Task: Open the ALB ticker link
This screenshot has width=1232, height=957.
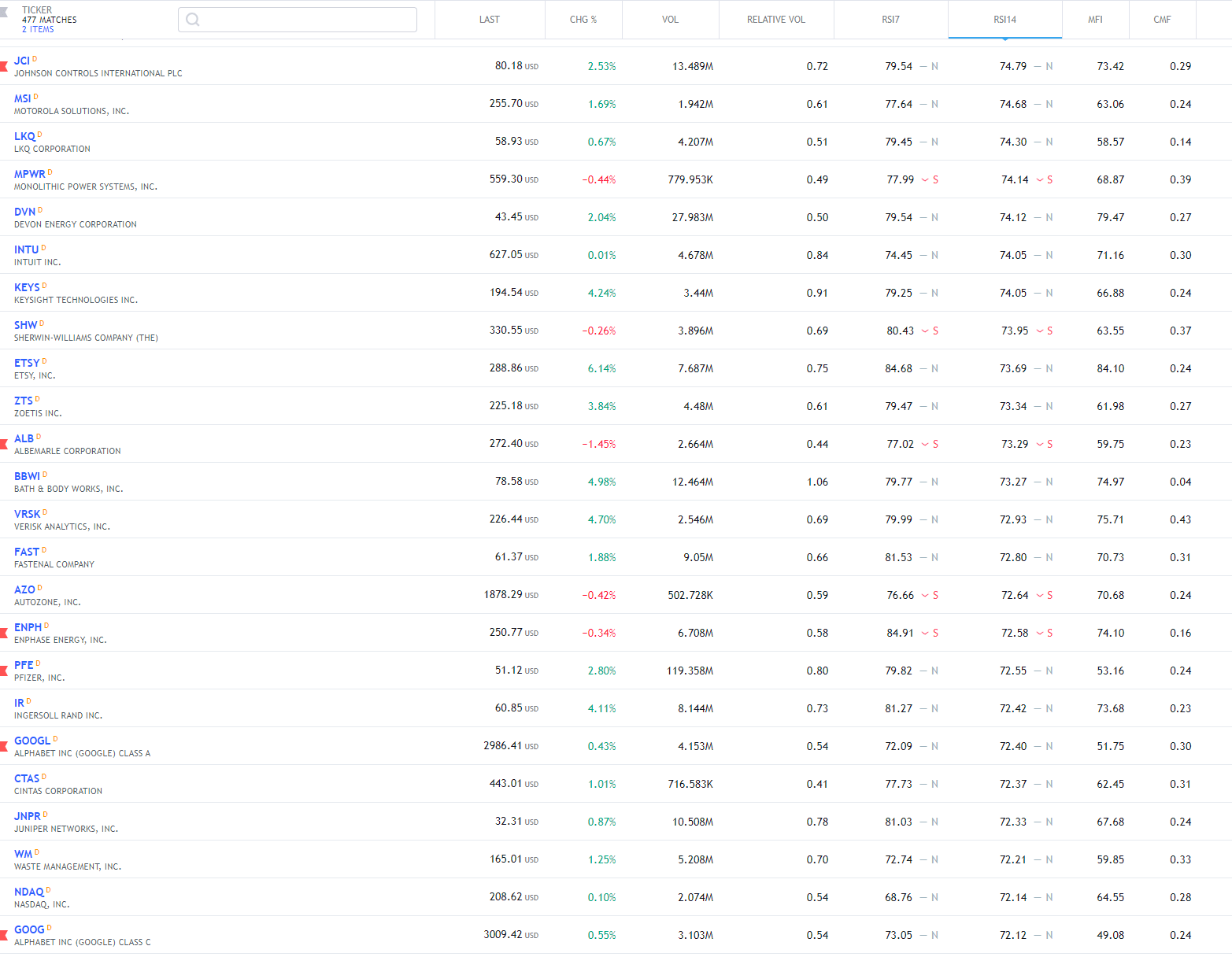Action: [24, 438]
